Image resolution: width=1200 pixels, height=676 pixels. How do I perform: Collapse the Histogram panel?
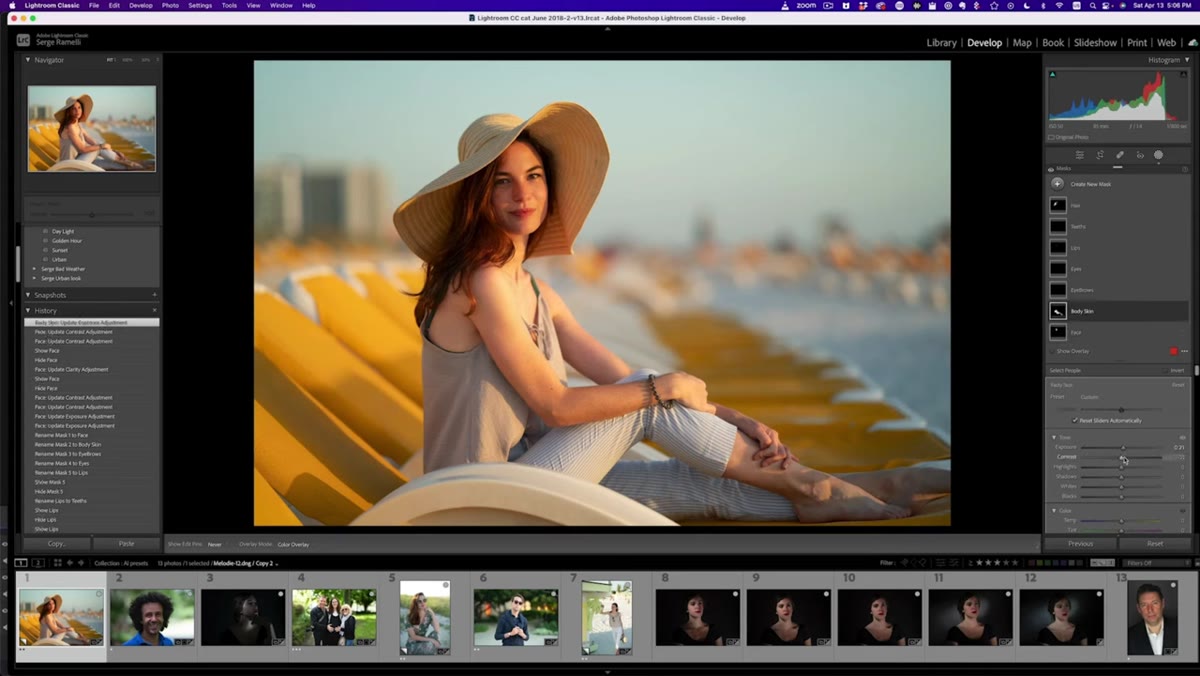[1187, 60]
